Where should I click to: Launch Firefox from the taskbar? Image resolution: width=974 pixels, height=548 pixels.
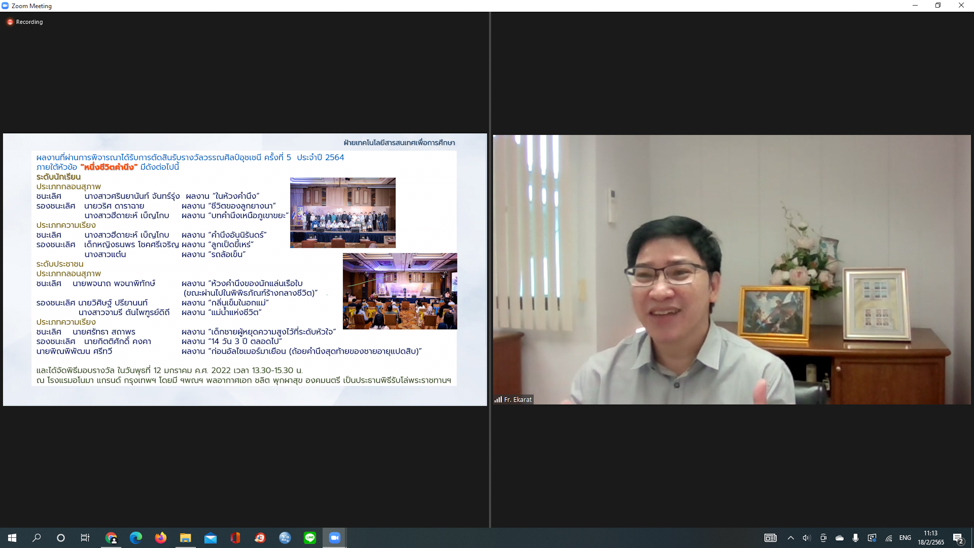pyautogui.click(x=161, y=538)
